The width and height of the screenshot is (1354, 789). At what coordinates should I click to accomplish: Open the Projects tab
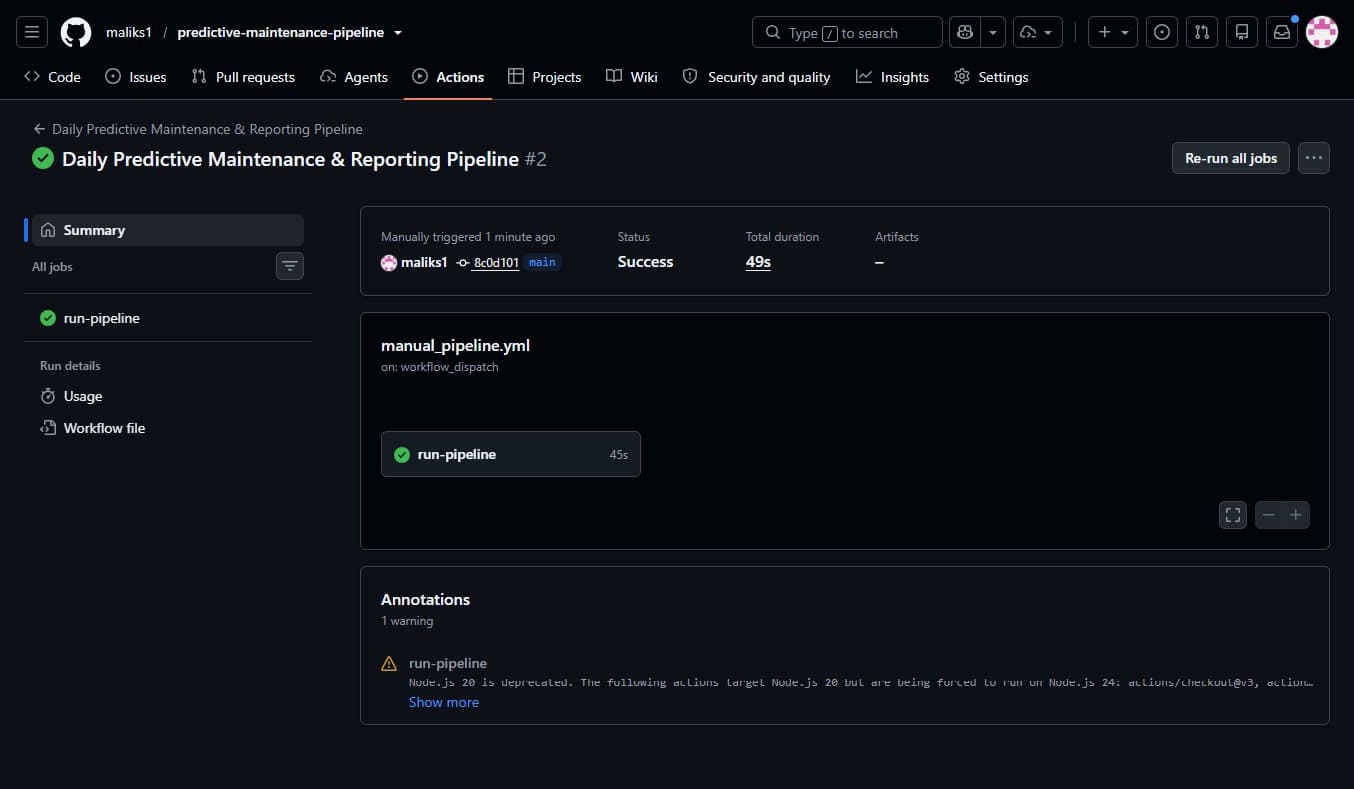pyautogui.click(x=544, y=77)
